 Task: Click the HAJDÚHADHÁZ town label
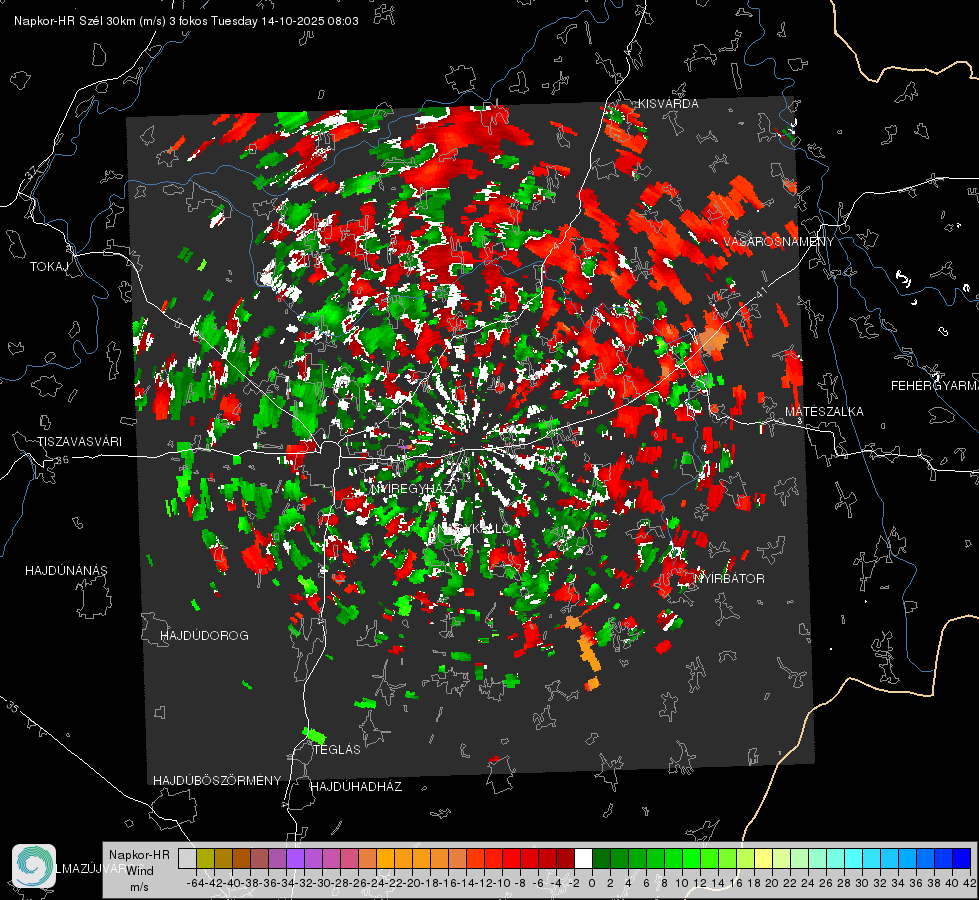click(x=356, y=787)
